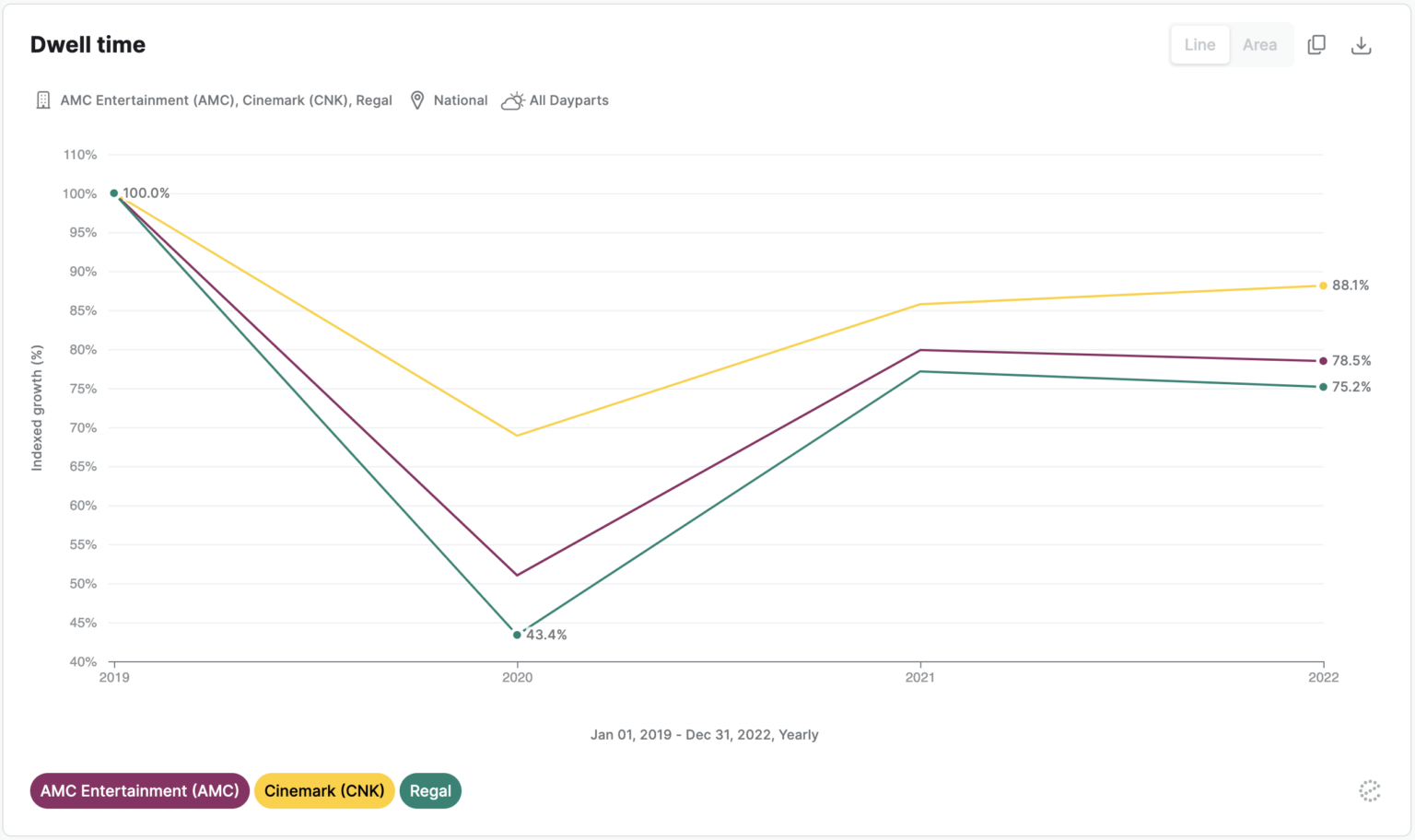Select AMC 78.5% end point
This screenshot has width=1415, height=840.
coord(1323,361)
